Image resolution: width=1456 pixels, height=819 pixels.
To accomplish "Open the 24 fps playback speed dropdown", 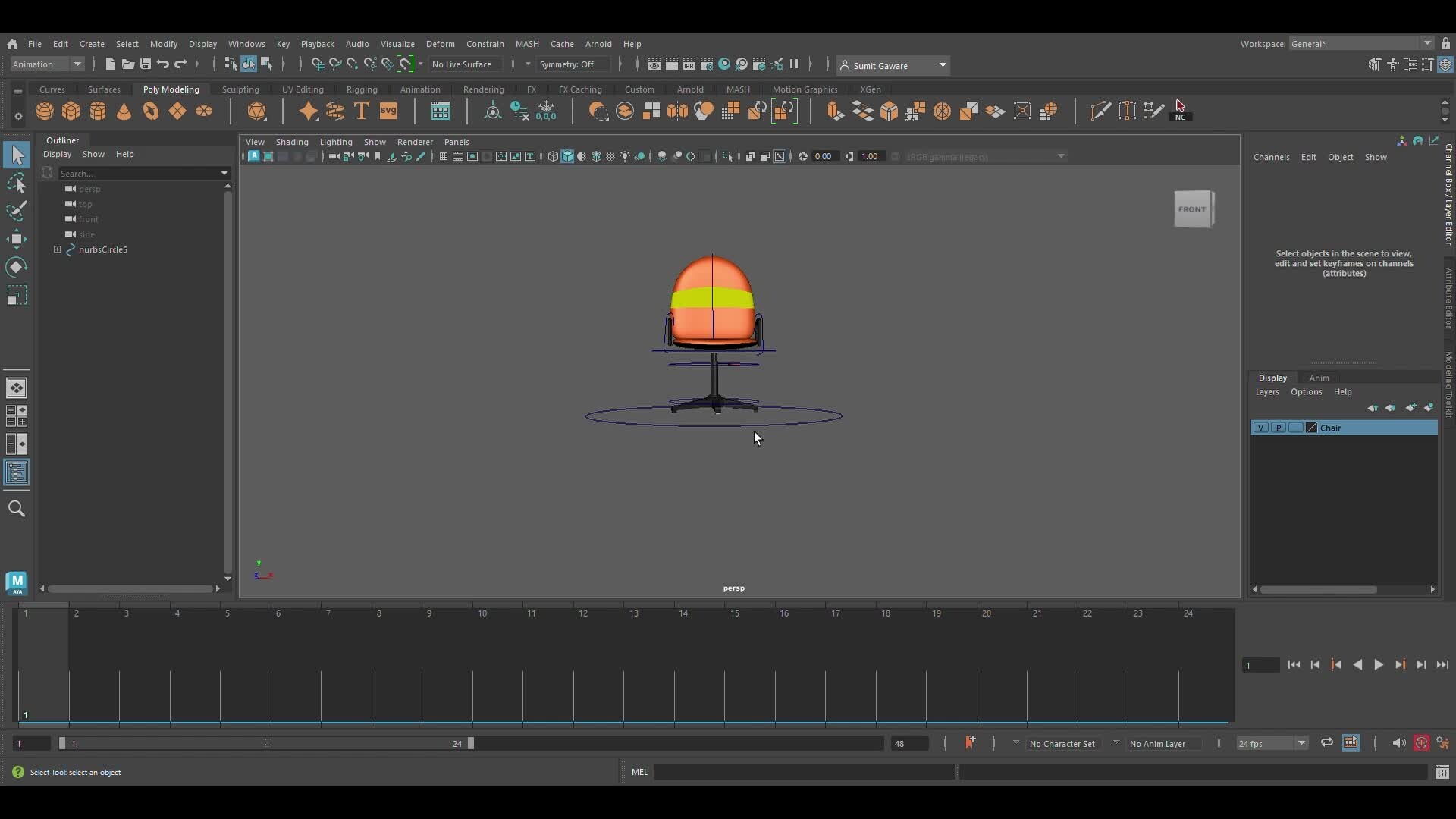I will coord(1271,743).
